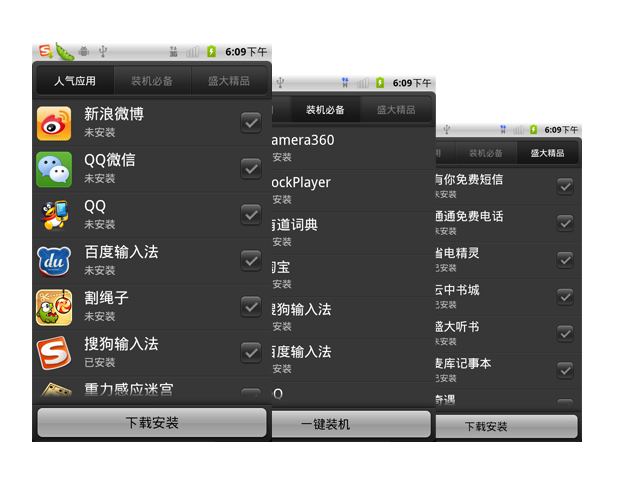The image size is (630, 486).
Task: Select 装机必备 tab in middle screen
Action: point(325,110)
